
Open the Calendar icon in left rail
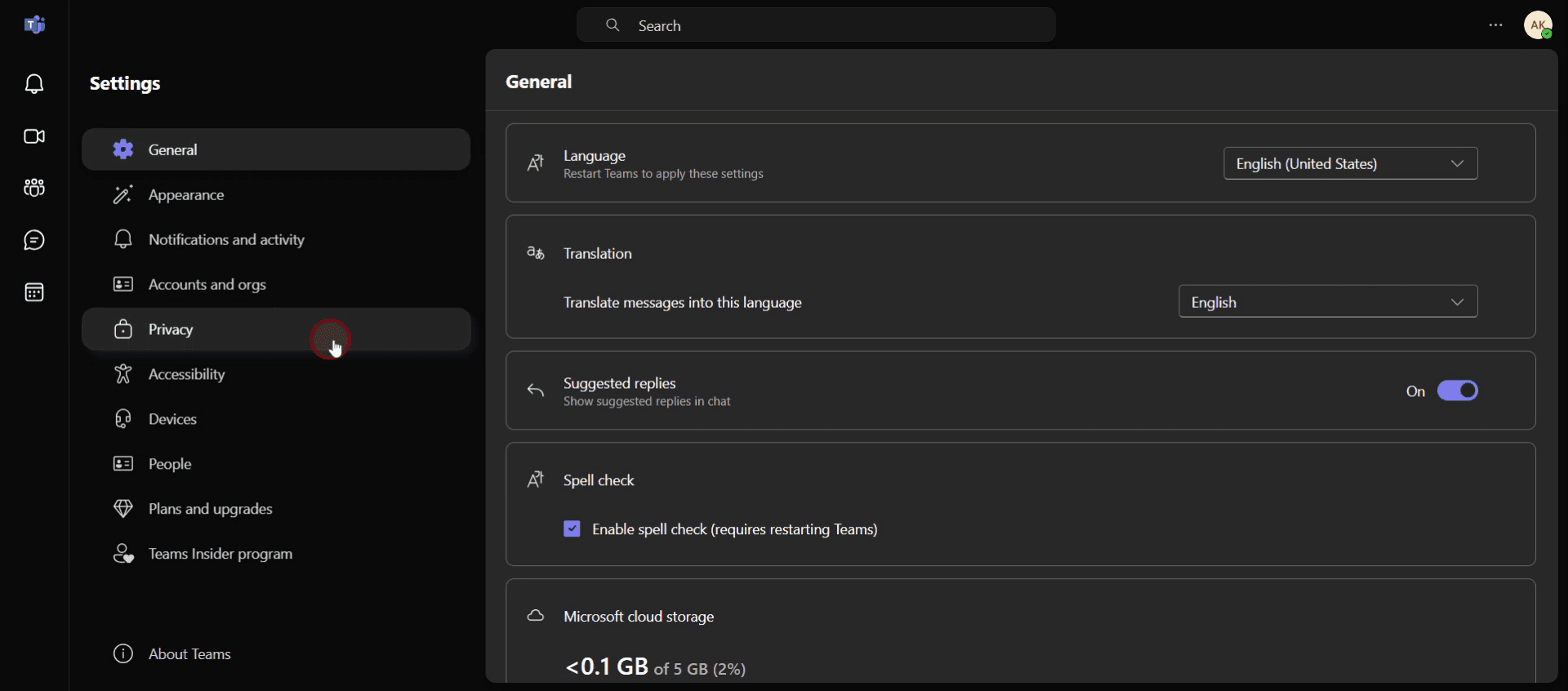click(34, 292)
